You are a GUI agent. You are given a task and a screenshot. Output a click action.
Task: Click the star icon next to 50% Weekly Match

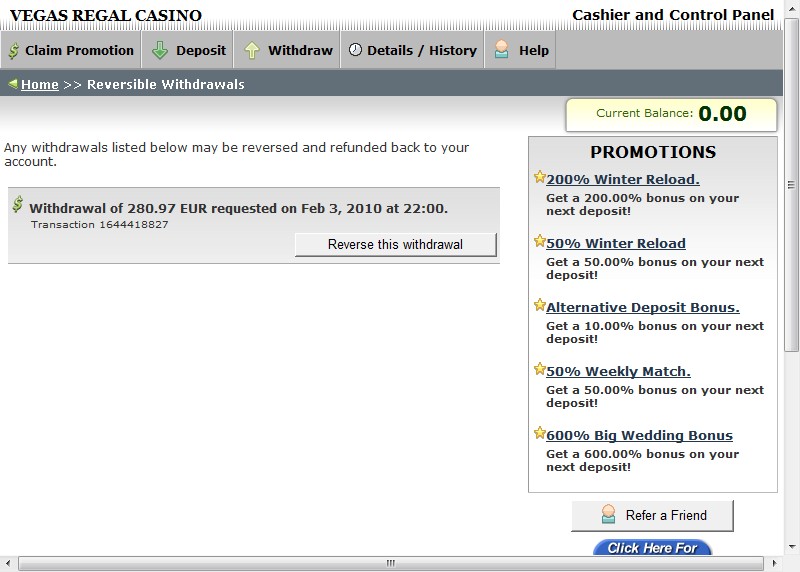click(x=539, y=369)
